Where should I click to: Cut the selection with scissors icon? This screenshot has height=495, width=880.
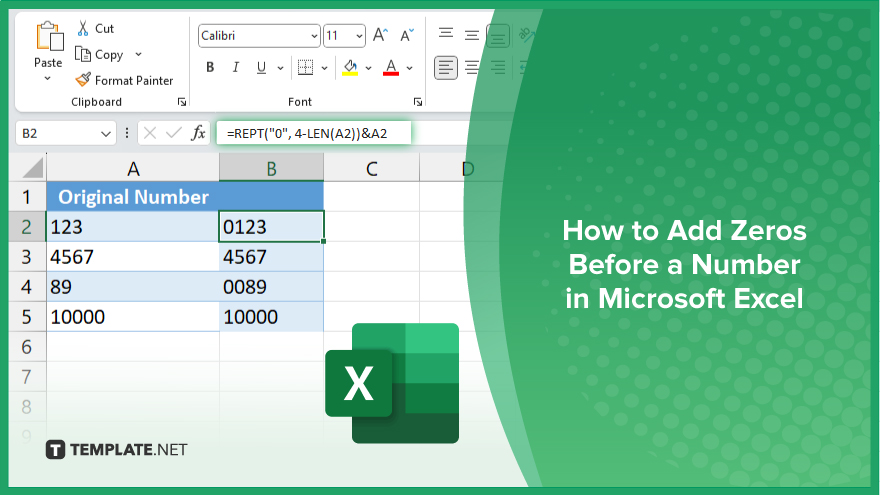(83, 28)
